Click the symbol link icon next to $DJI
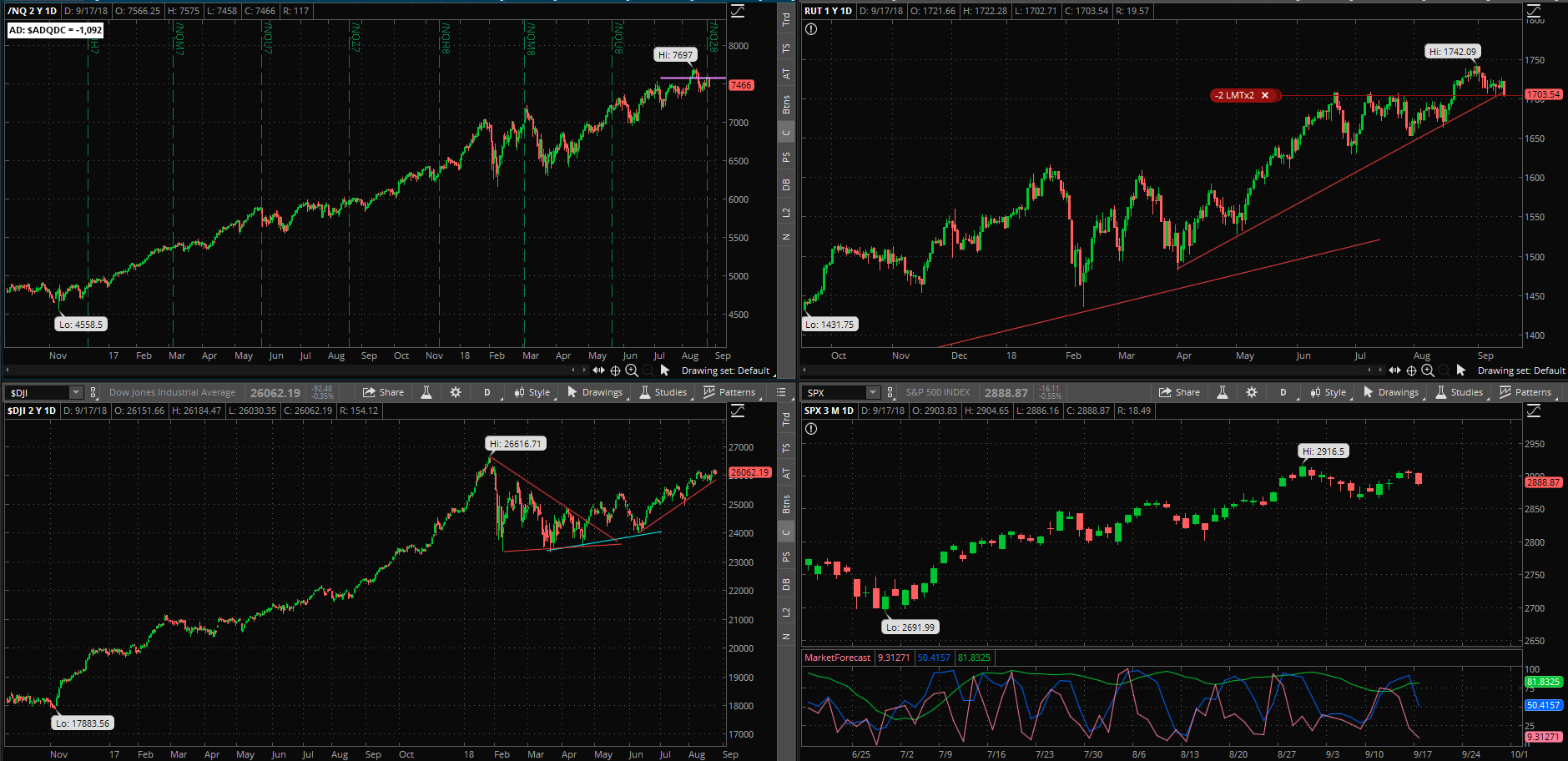Image resolution: width=1568 pixels, height=761 pixels. (x=93, y=392)
